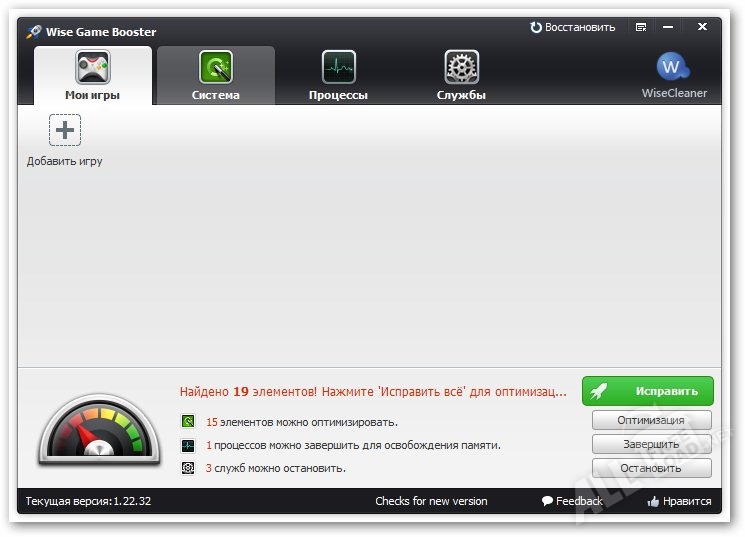Open the Службы tab
This screenshot has height=537, width=745.
click(461, 76)
